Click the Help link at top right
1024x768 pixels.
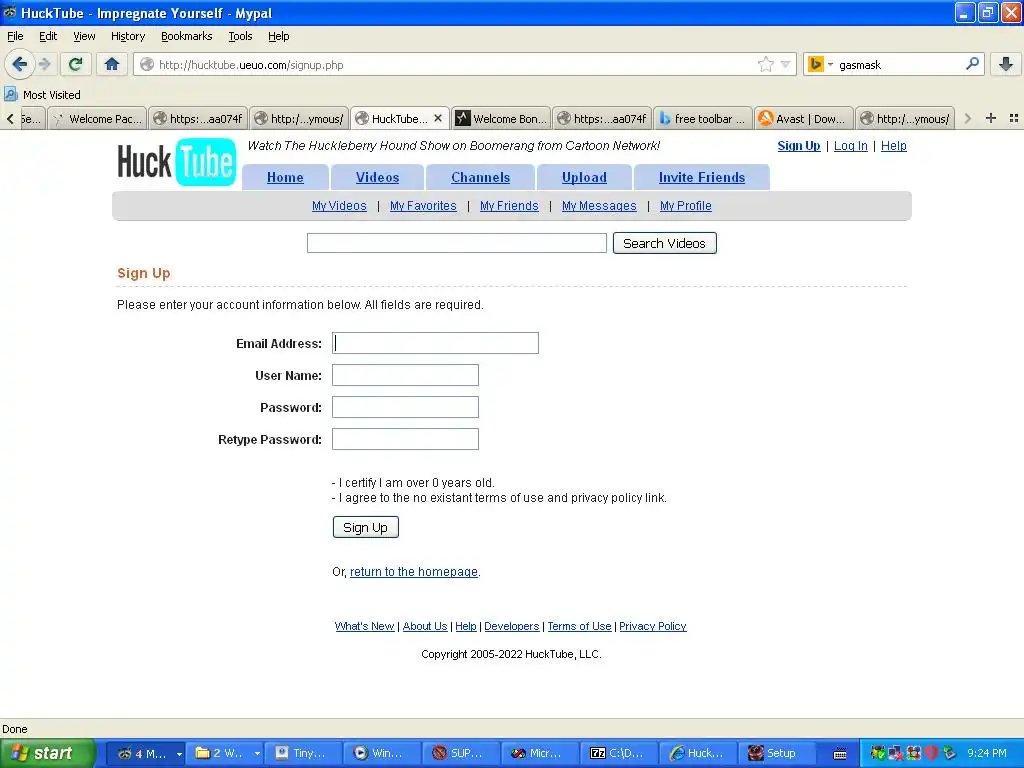(x=893, y=146)
